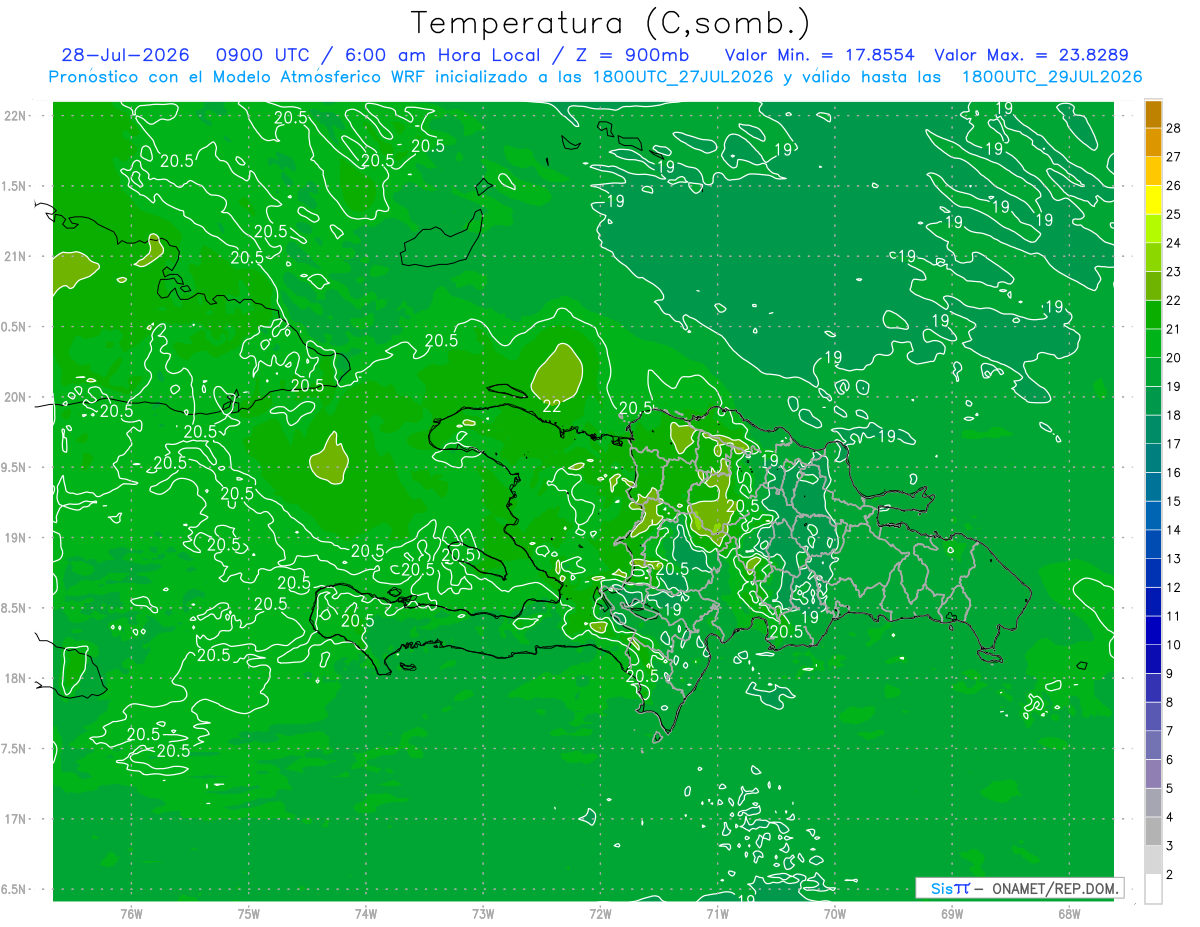1200x927 pixels.
Task: Click the '74W' longitude axis label
Action: [x=366, y=913]
